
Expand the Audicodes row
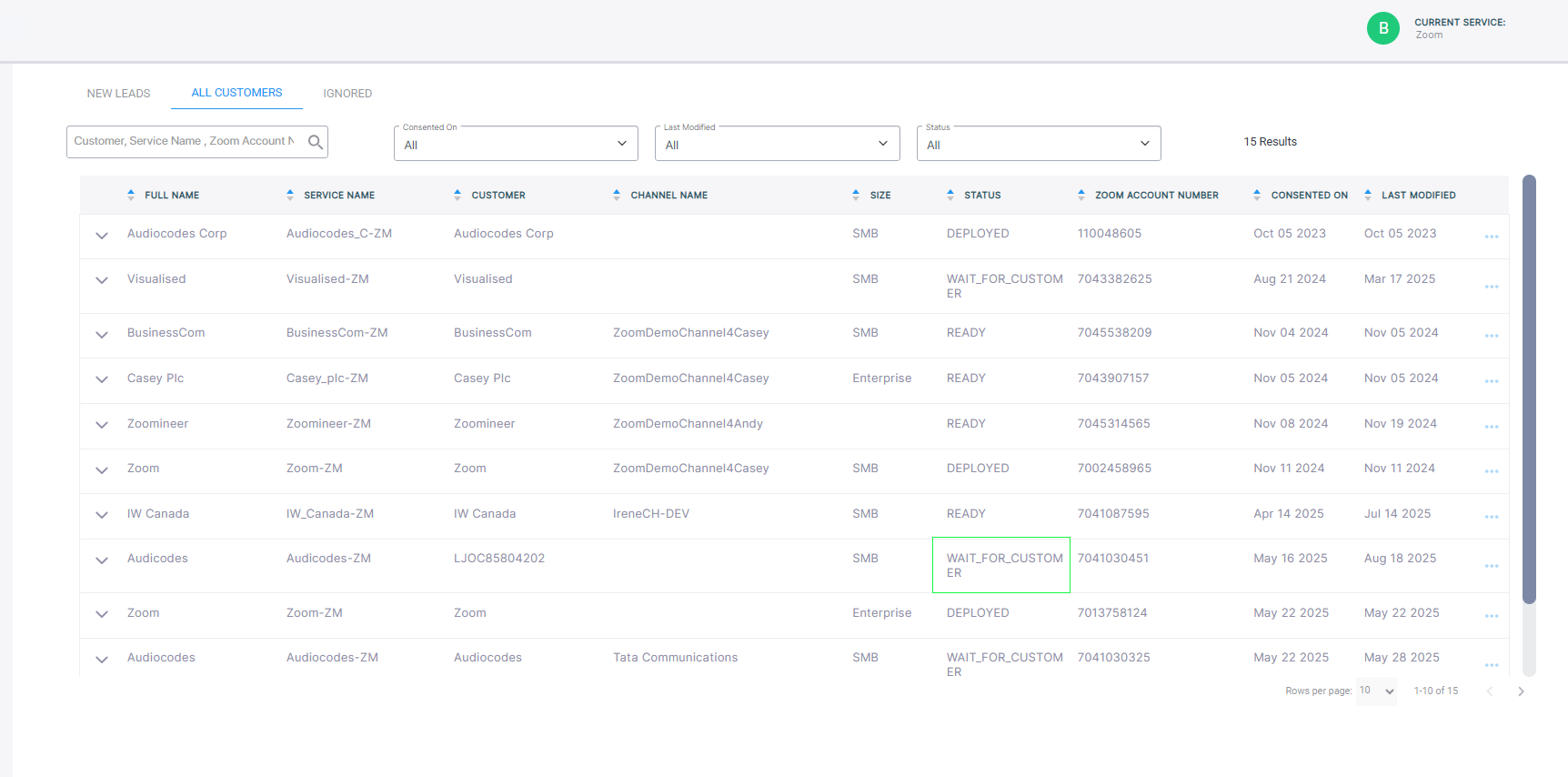click(x=102, y=560)
